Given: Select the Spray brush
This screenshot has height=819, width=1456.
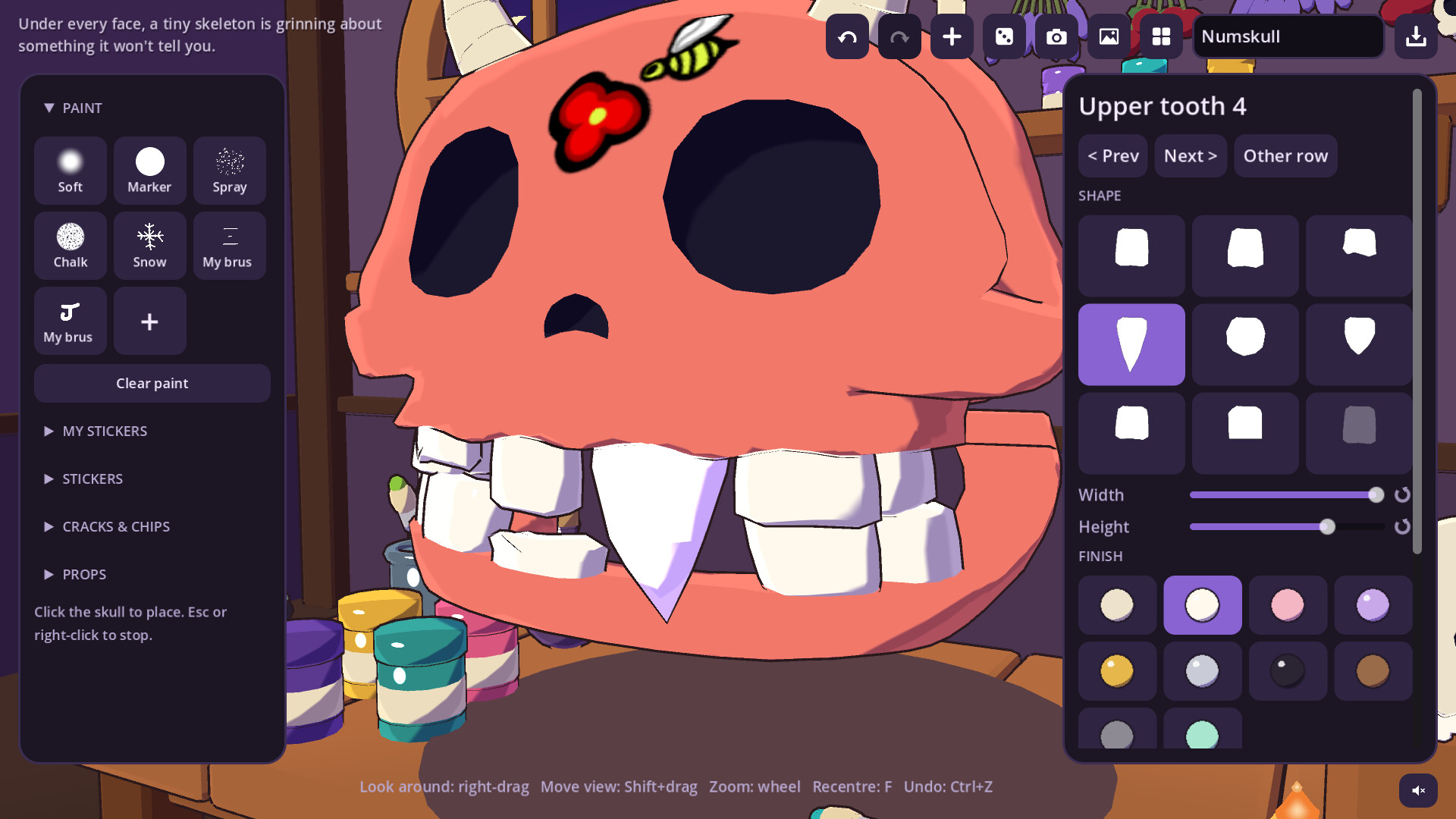Looking at the screenshot, I should pyautogui.click(x=230, y=171).
